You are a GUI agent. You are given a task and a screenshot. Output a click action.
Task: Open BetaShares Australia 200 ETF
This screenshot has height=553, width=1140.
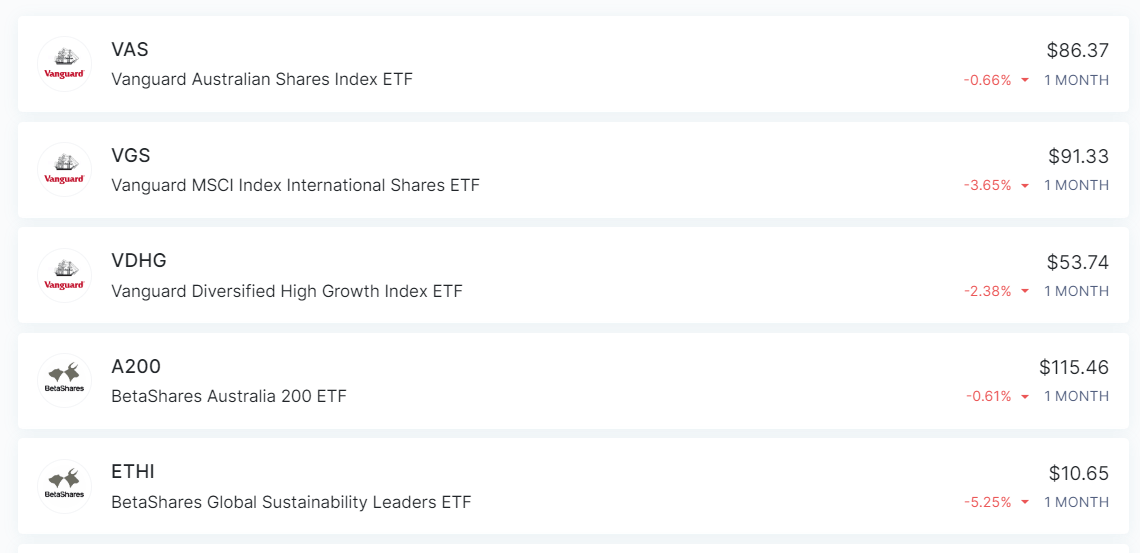click(229, 397)
